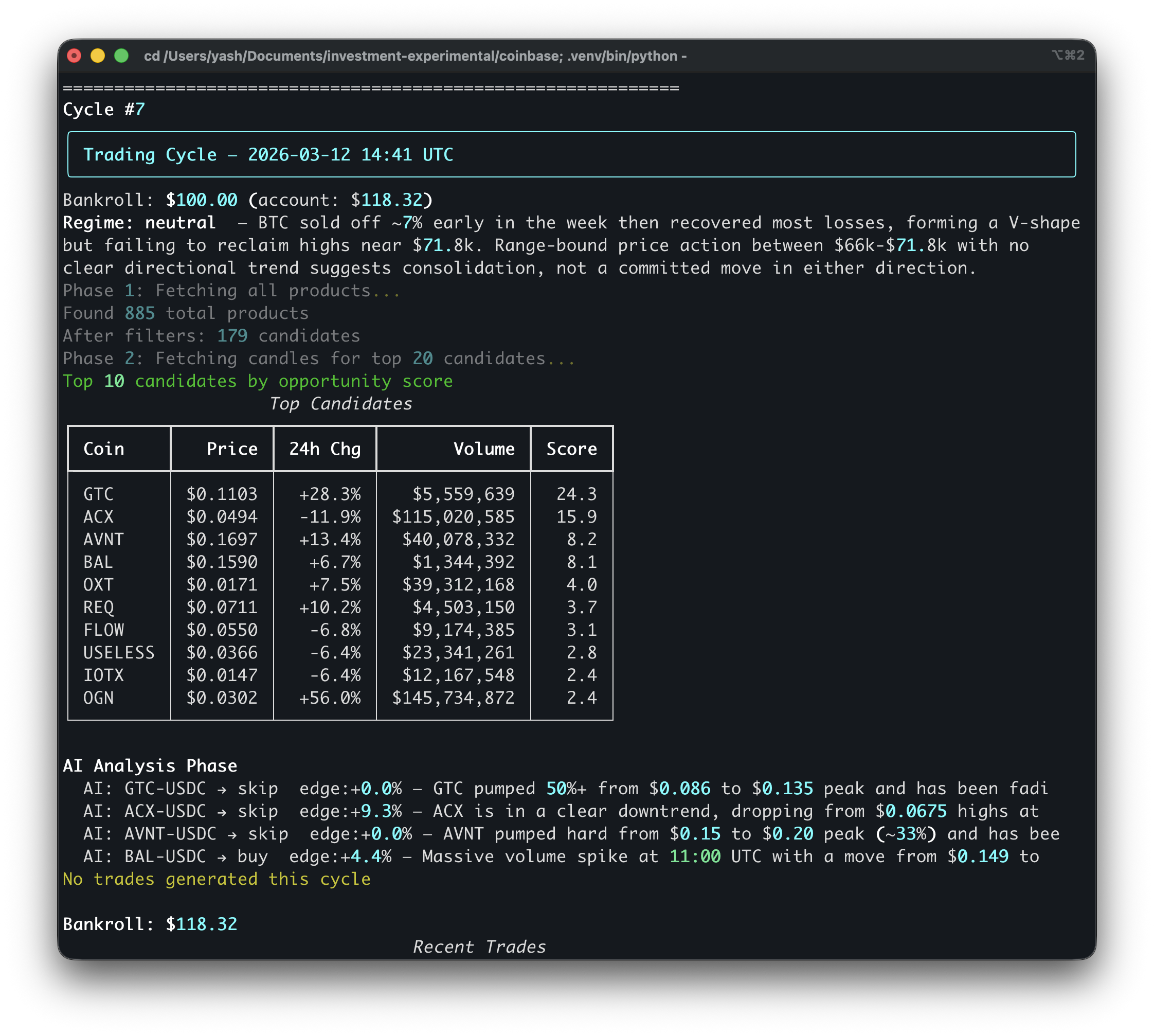This screenshot has width=1154, height=1036.
Task: Click 'After filters: 179 candidates' line
Action: point(212,336)
